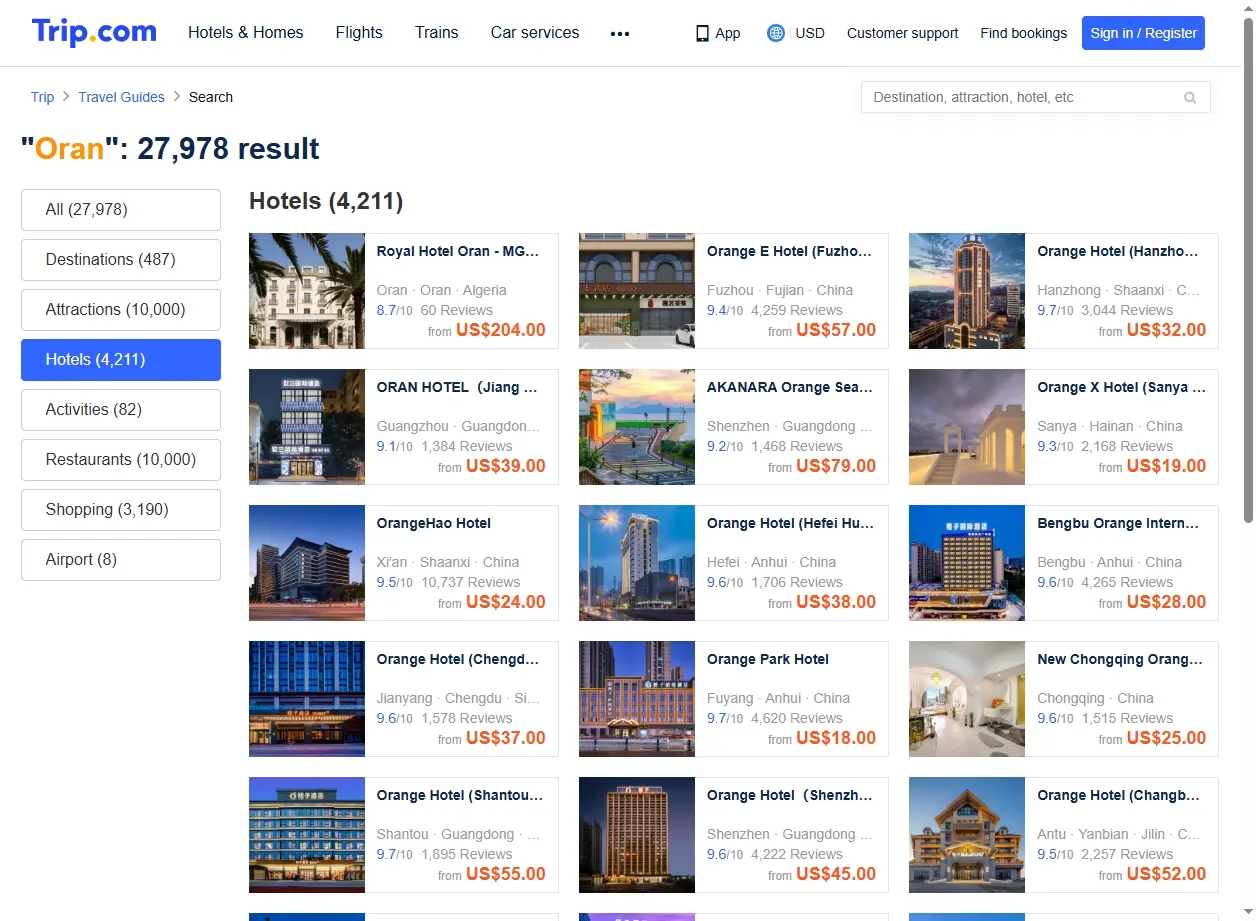Click the 4,259 Reviews text
Image resolution: width=1256 pixels, height=921 pixels.
coord(797,310)
